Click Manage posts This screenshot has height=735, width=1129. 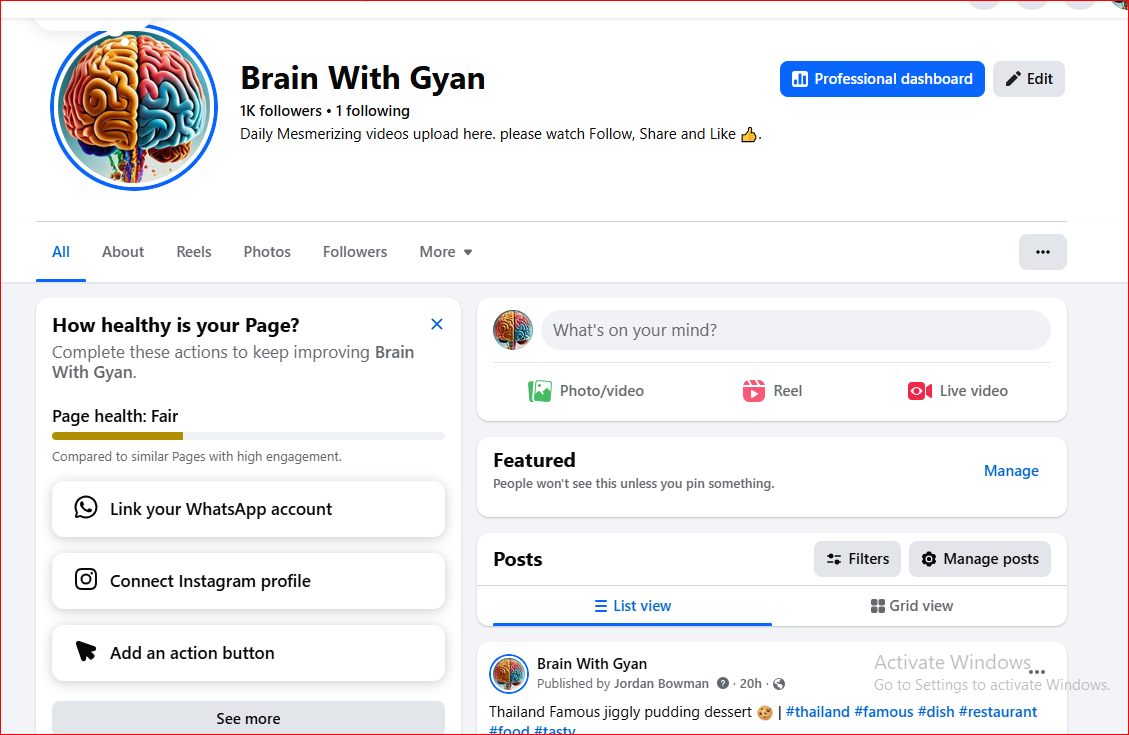coord(979,559)
